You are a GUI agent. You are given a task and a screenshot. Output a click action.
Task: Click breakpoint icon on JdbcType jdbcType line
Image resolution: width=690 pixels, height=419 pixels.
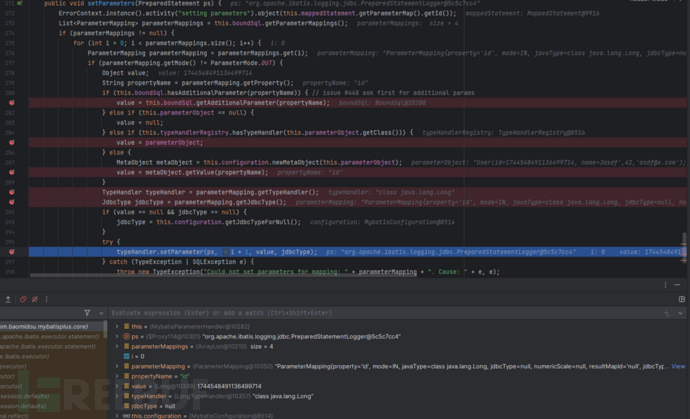tap(12, 202)
